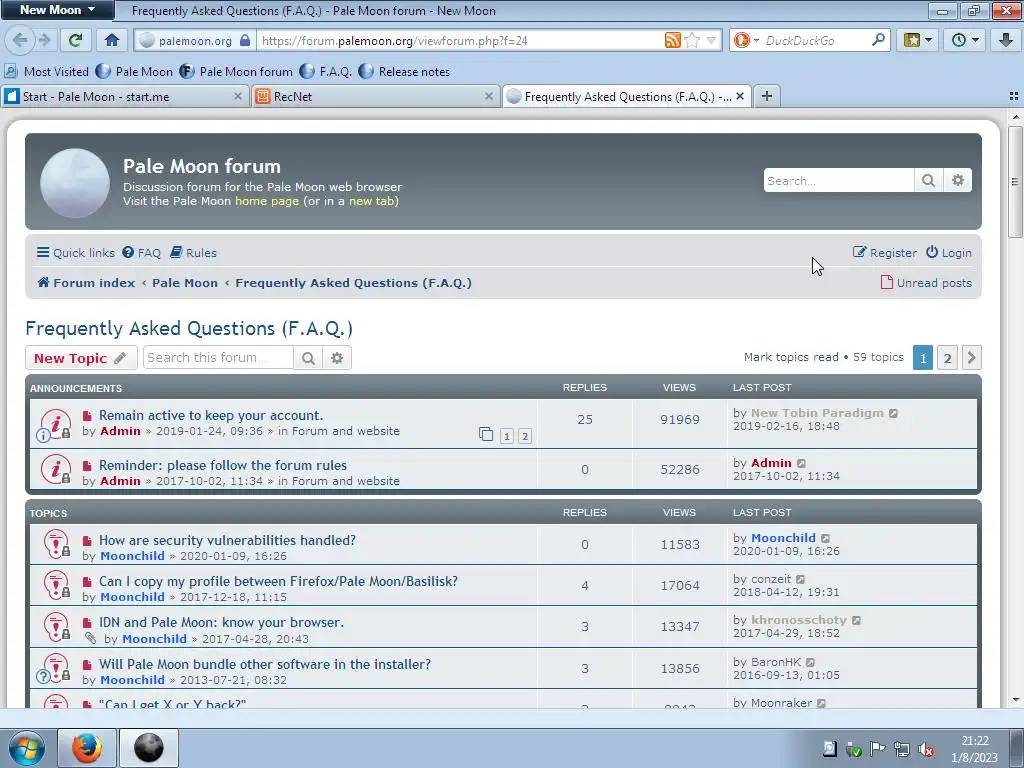The height and width of the screenshot is (768, 1024).
Task: Open the Action Center flag tray icon
Action: [x=877, y=749]
